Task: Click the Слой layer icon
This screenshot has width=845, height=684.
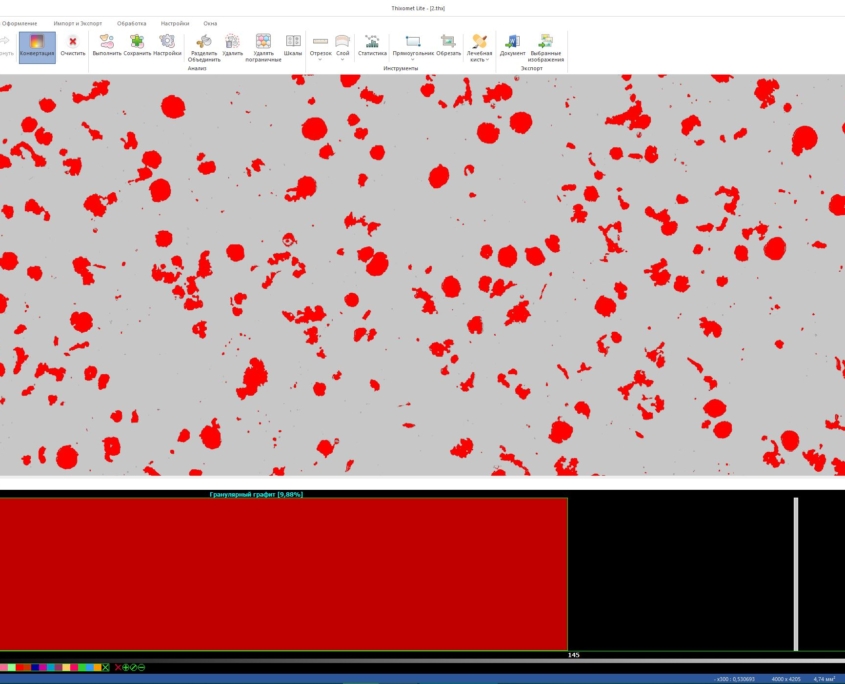Action: (343, 42)
